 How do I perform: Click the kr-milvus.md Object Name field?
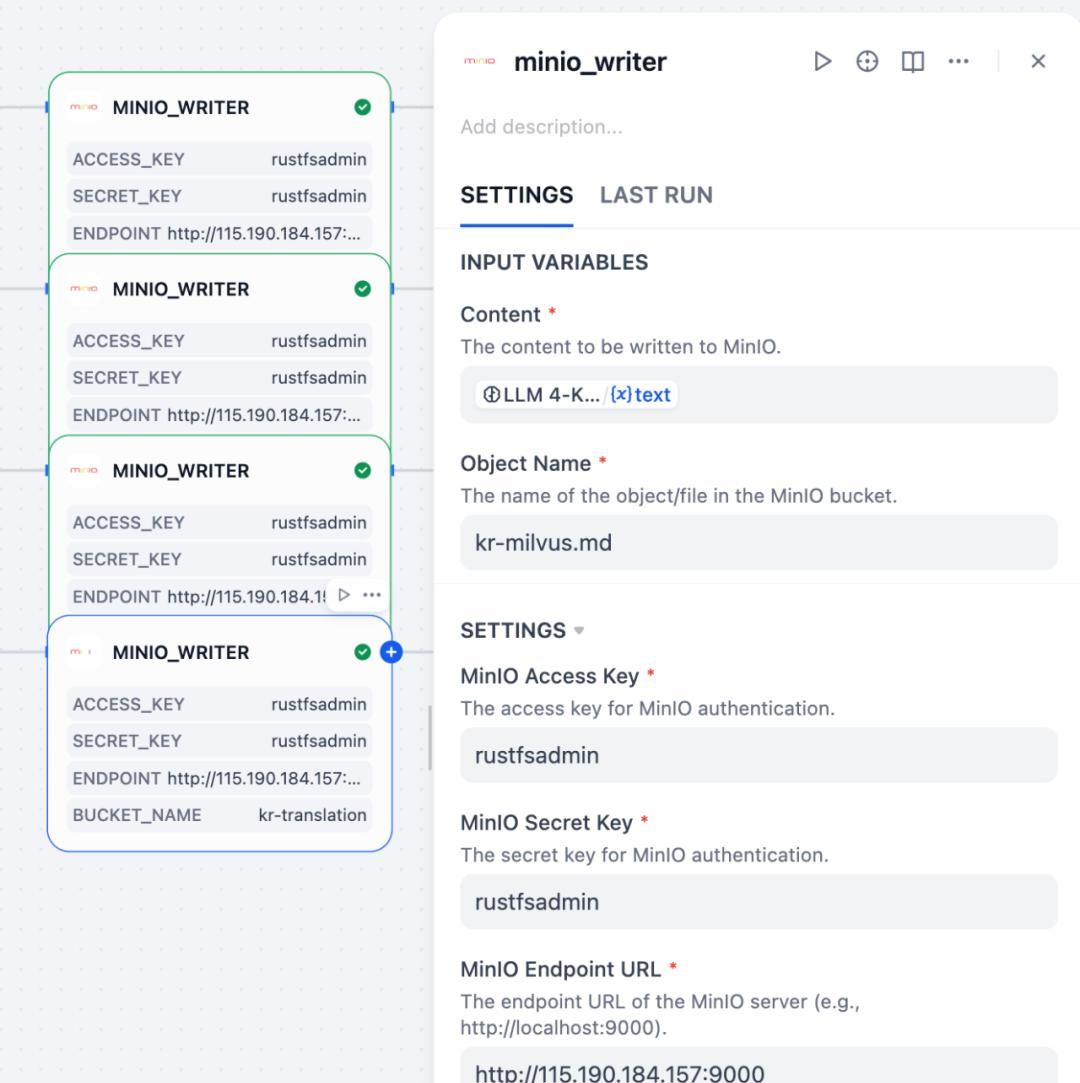pyautogui.click(x=757, y=541)
